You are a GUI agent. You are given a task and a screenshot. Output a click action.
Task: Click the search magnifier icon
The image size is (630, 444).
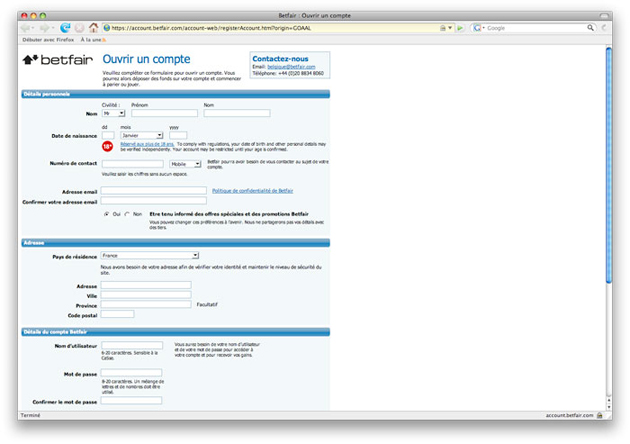click(x=590, y=28)
